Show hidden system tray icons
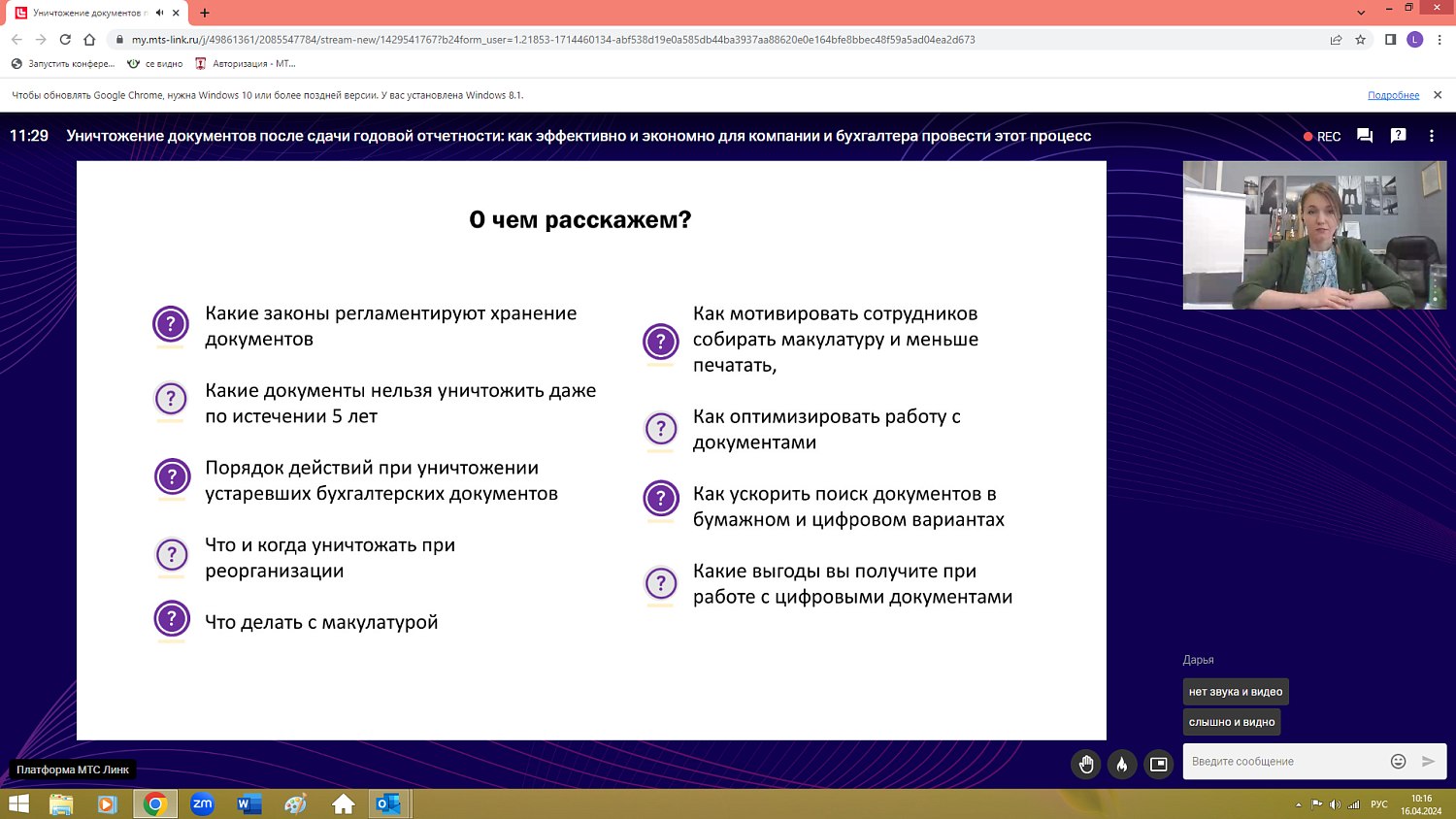Viewport: 1456px width, 819px height. 1300,803
